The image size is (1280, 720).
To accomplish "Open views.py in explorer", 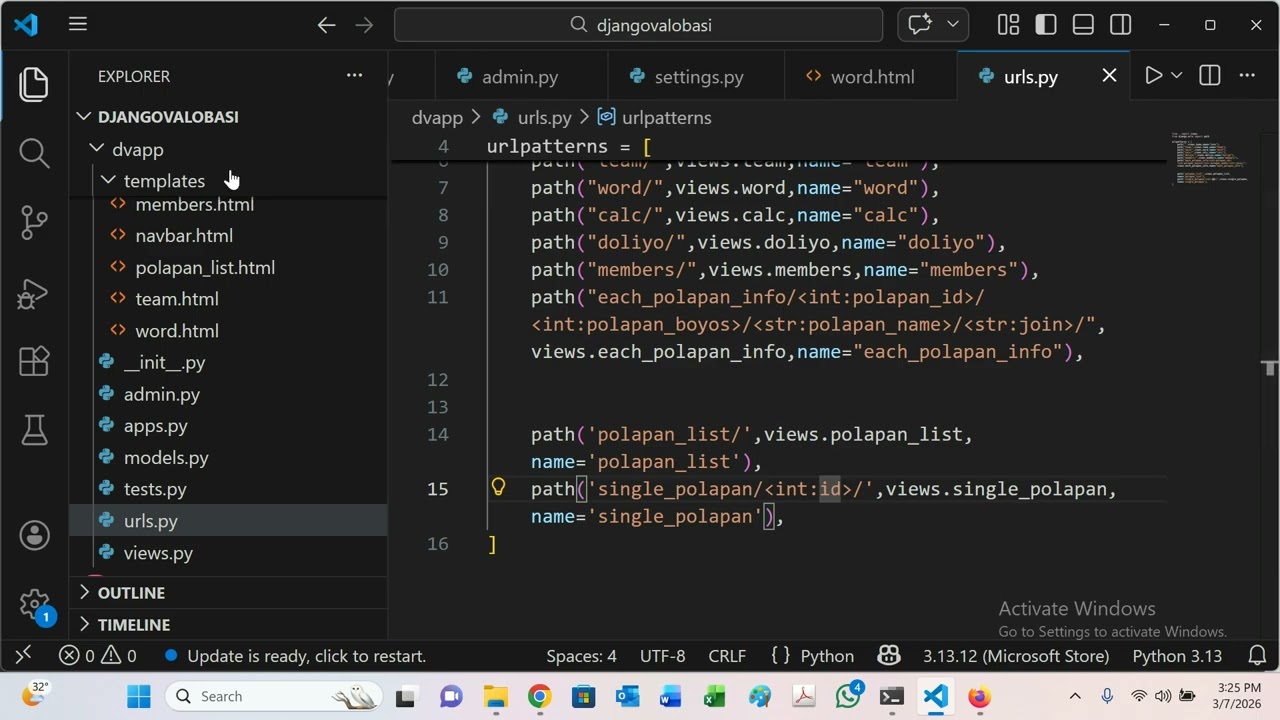I will coord(158,553).
